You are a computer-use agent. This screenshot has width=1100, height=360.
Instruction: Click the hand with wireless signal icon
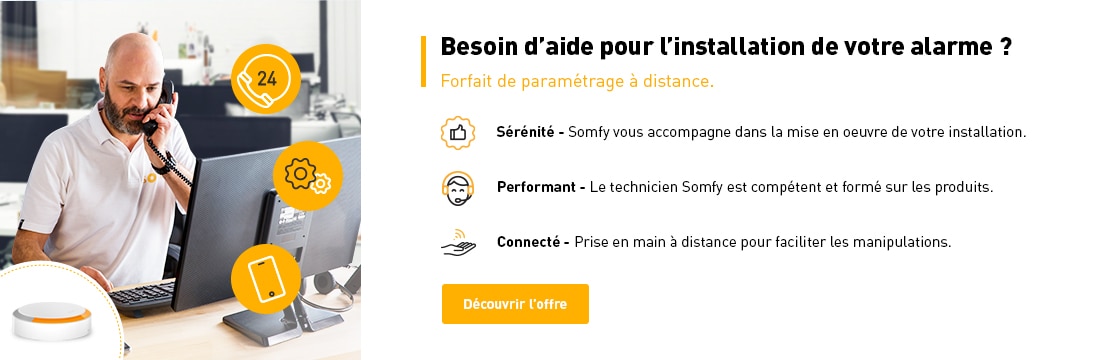pos(458,242)
